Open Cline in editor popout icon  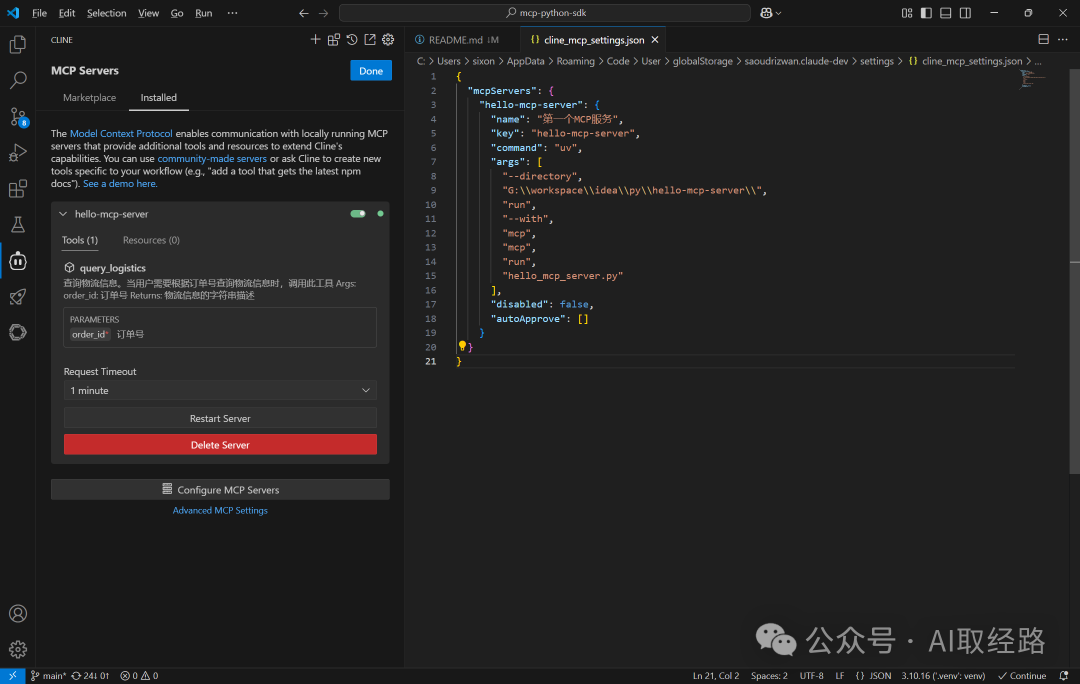(x=370, y=40)
